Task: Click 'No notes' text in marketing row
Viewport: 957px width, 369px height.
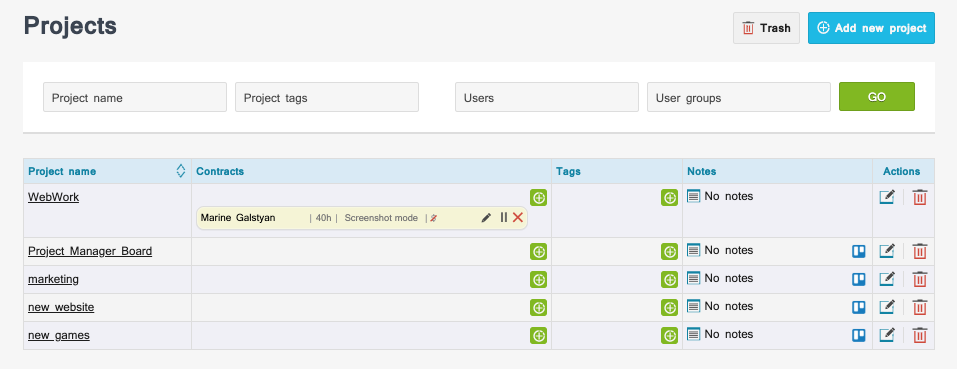Action: [729, 278]
